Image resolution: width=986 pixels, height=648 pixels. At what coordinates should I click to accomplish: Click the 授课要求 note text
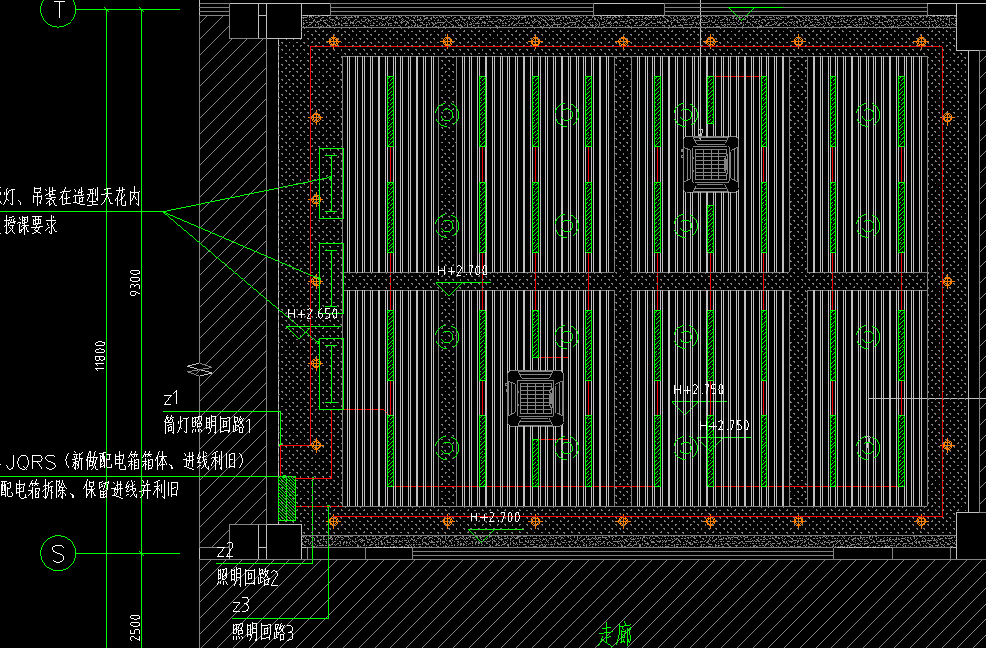point(30,225)
